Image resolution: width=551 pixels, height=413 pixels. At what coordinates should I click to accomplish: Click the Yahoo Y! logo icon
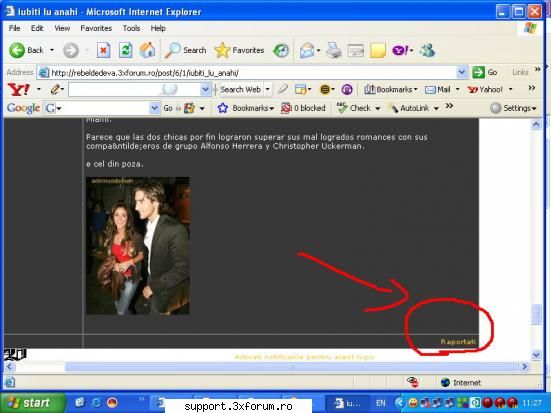click(x=19, y=89)
